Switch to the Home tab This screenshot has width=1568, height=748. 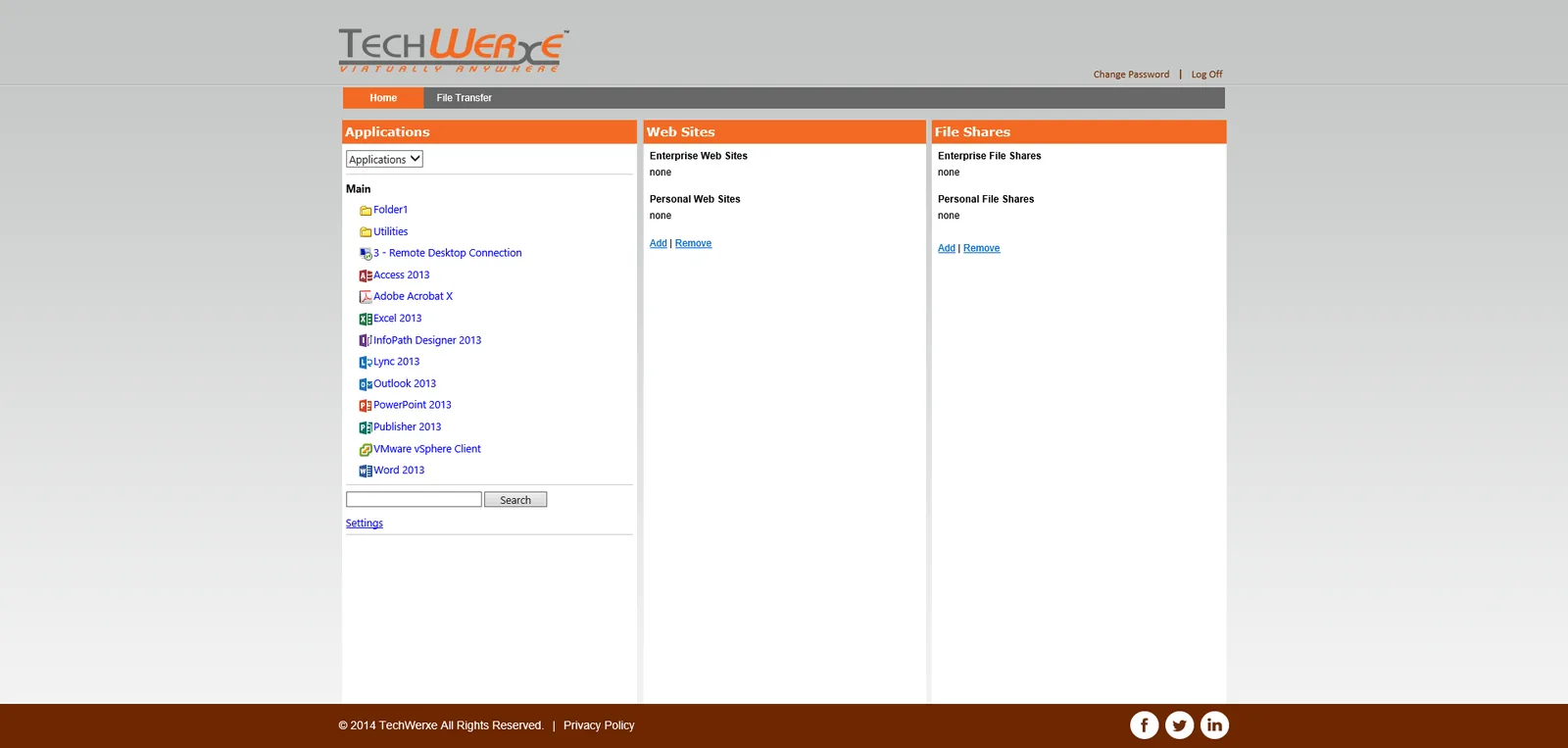point(383,98)
